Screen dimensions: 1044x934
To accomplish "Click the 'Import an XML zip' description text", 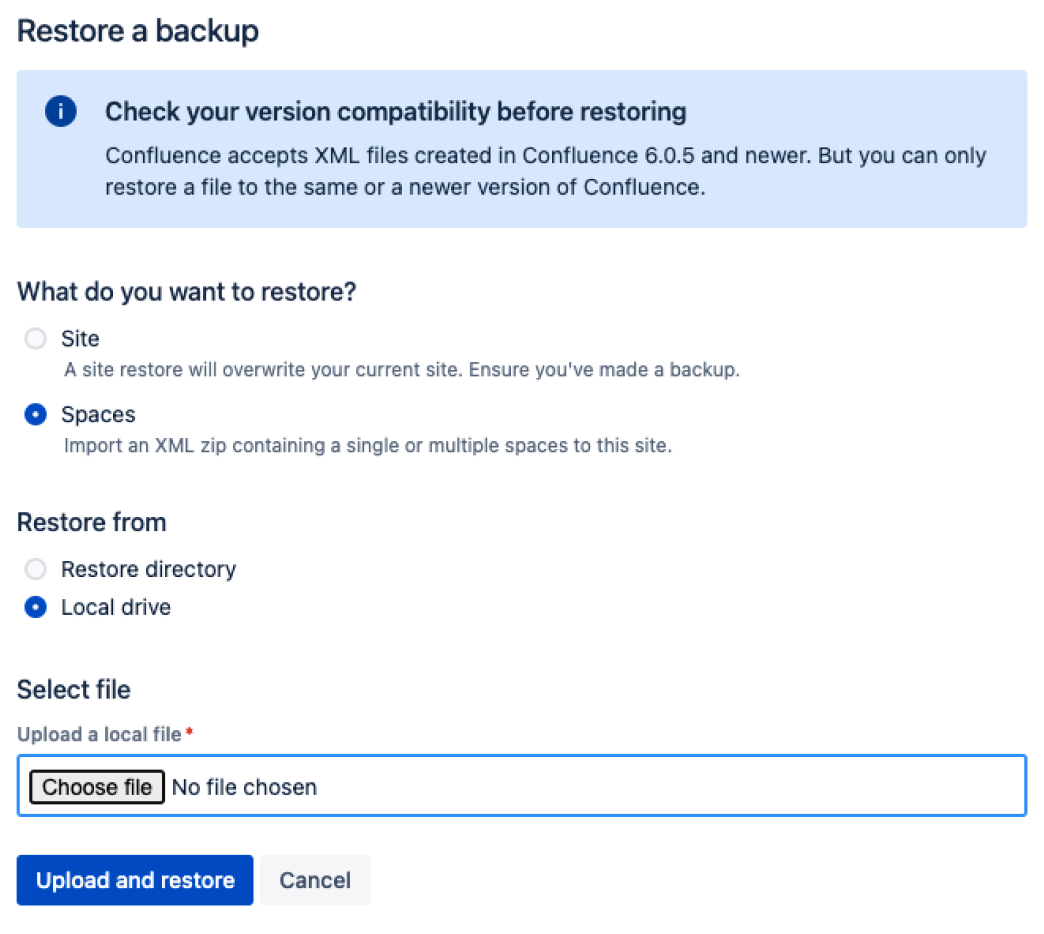I will point(367,445).
